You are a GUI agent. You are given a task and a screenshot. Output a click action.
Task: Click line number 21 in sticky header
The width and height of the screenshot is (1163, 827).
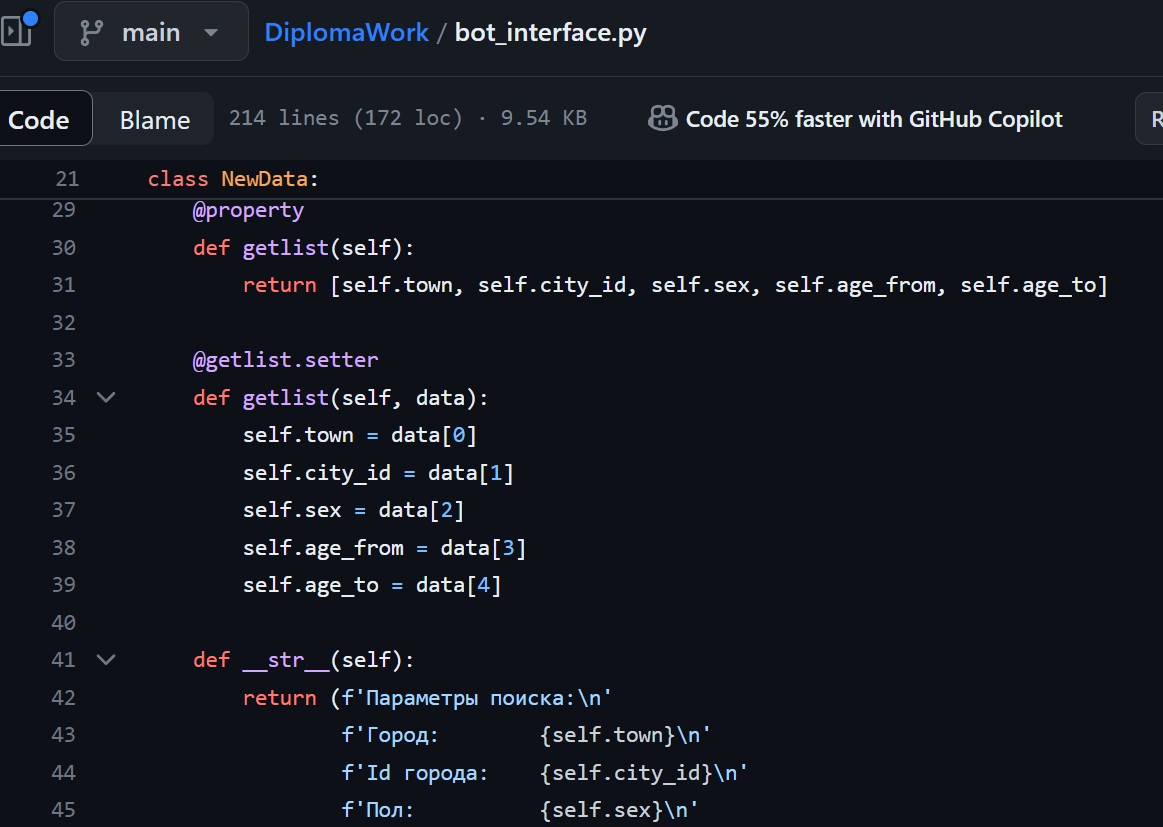[x=67, y=179]
